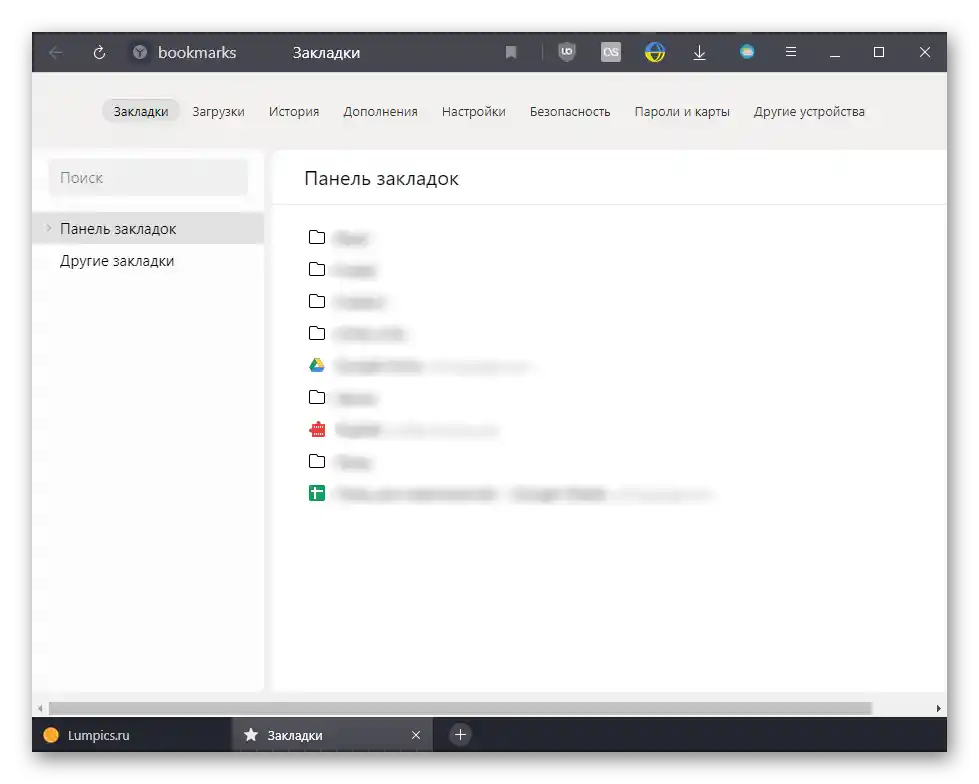979x784 pixels.
Task: Select the Закладки top navigation item
Action: point(140,112)
